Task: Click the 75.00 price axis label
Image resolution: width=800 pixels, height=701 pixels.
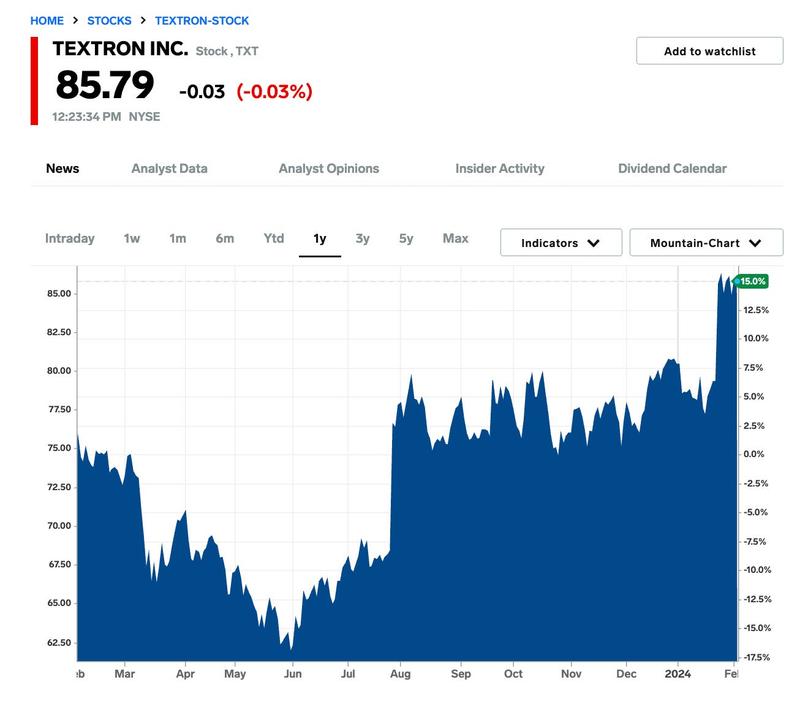Action: (x=59, y=448)
